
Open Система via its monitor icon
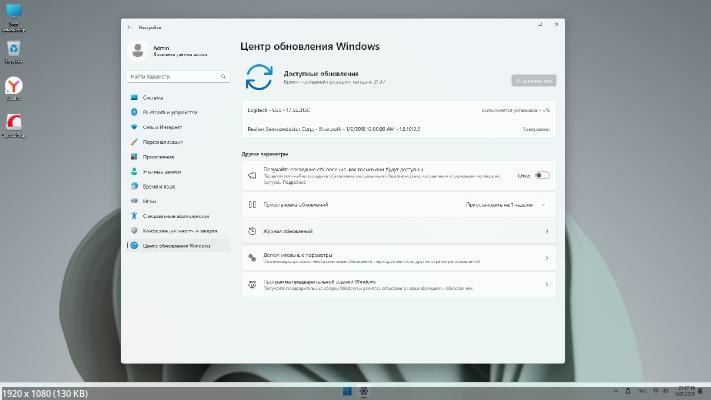134,97
